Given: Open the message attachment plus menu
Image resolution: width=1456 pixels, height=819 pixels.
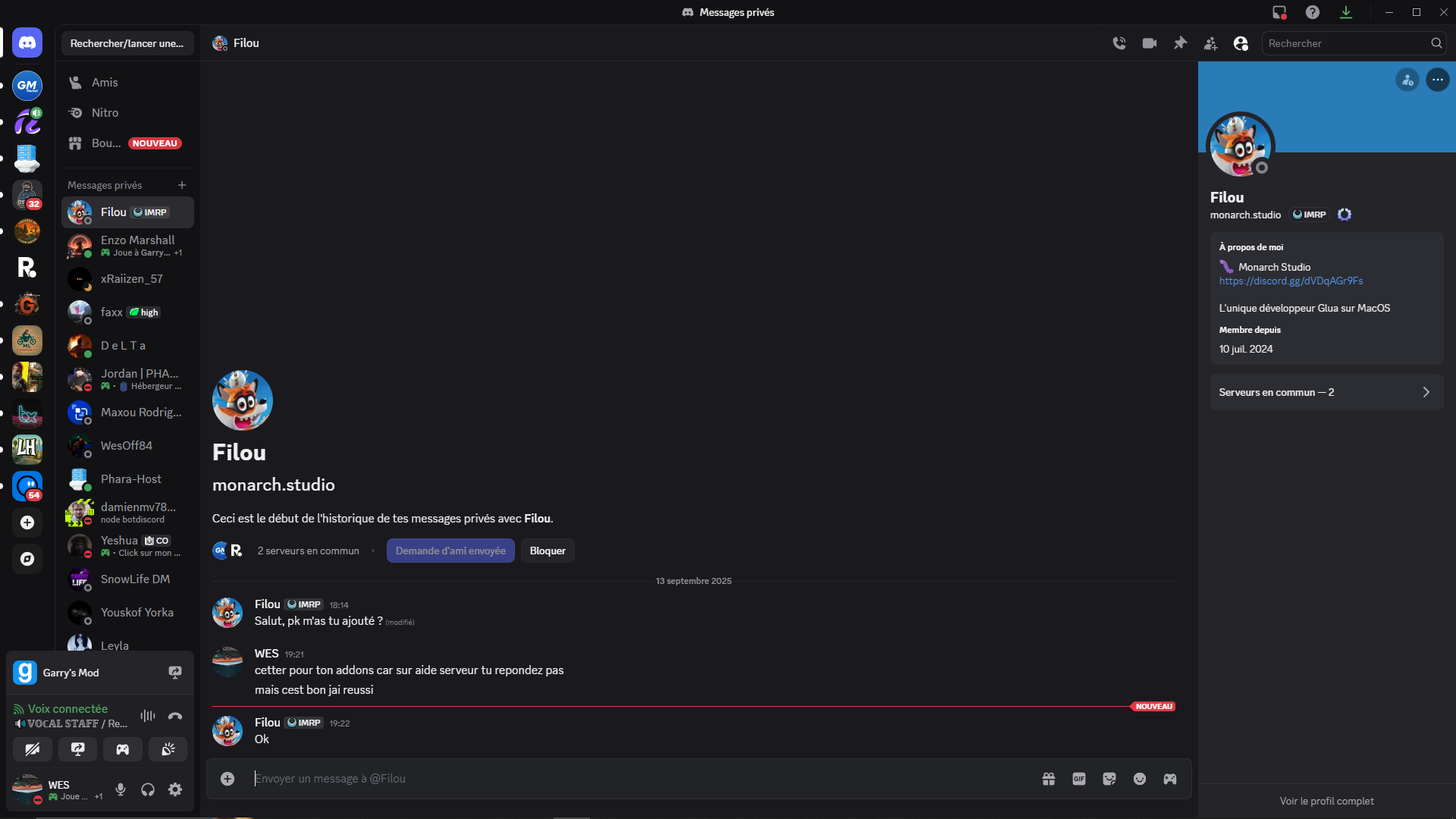Looking at the screenshot, I should pos(227,779).
